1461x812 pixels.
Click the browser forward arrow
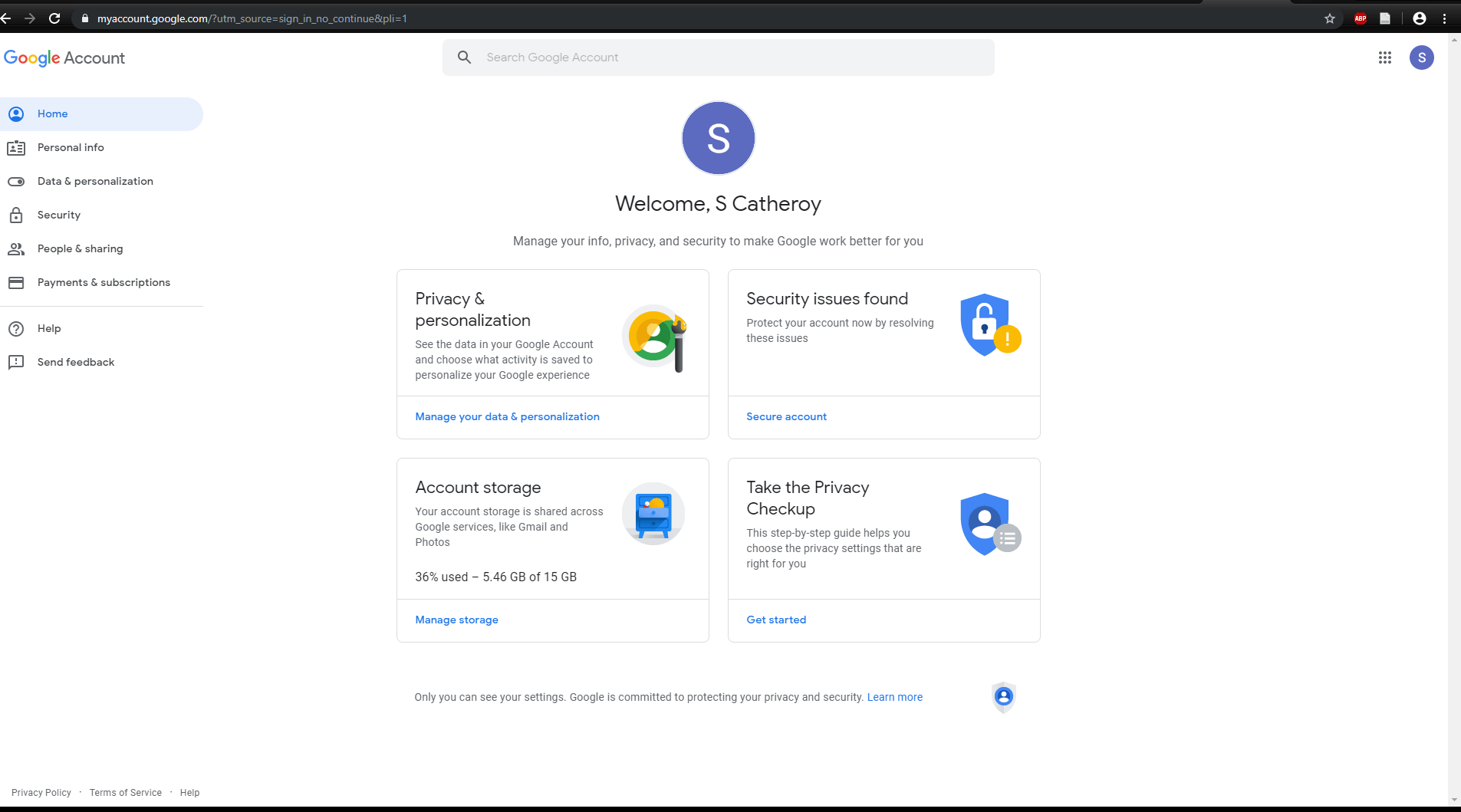click(30, 18)
